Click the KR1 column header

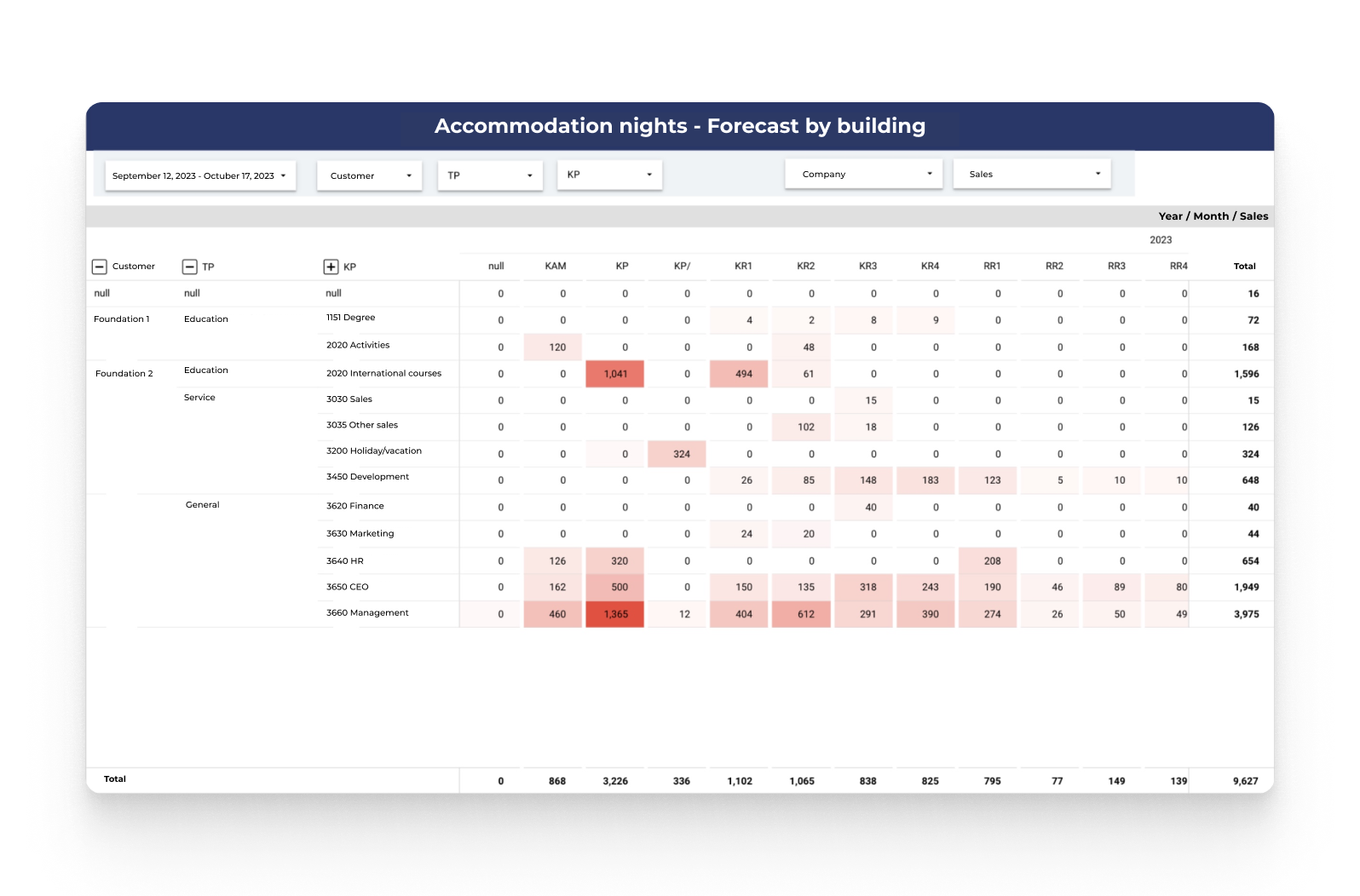pos(743,266)
